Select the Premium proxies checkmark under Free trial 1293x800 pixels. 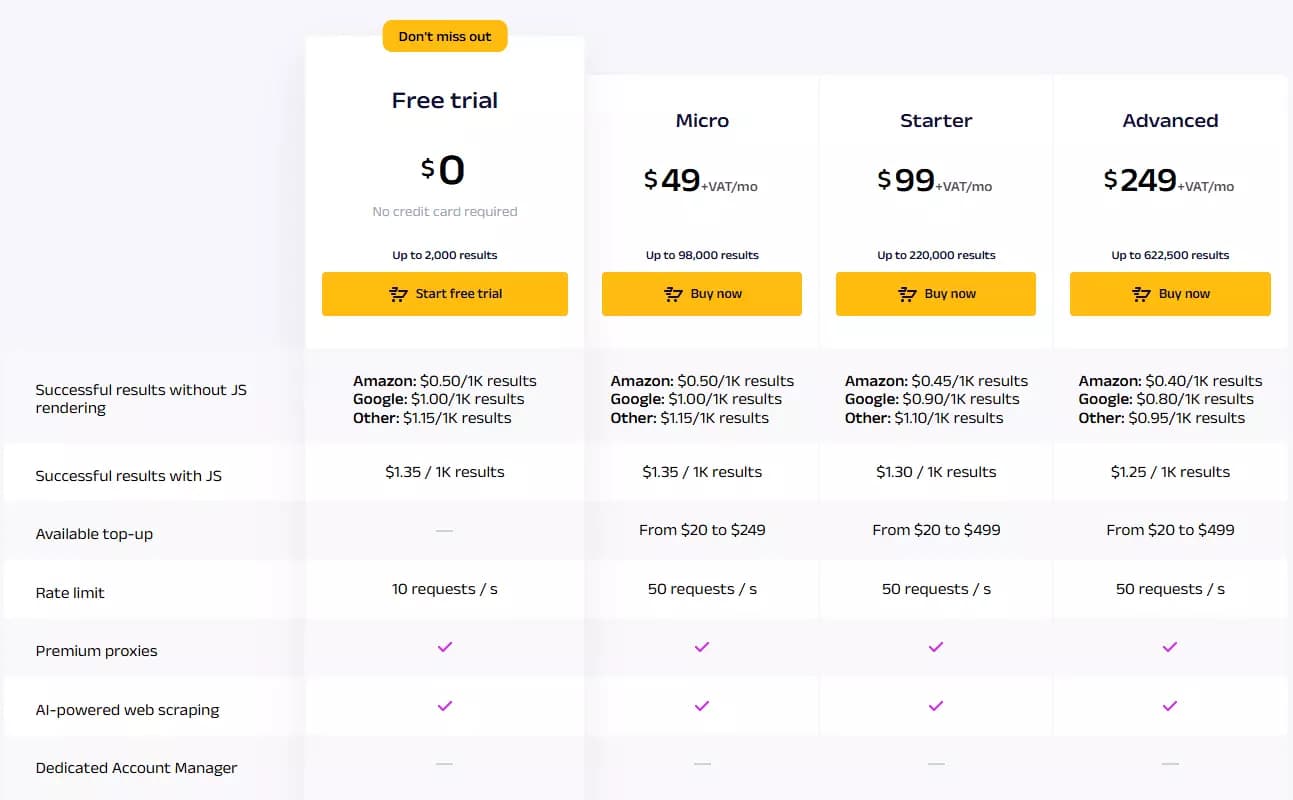(x=444, y=647)
